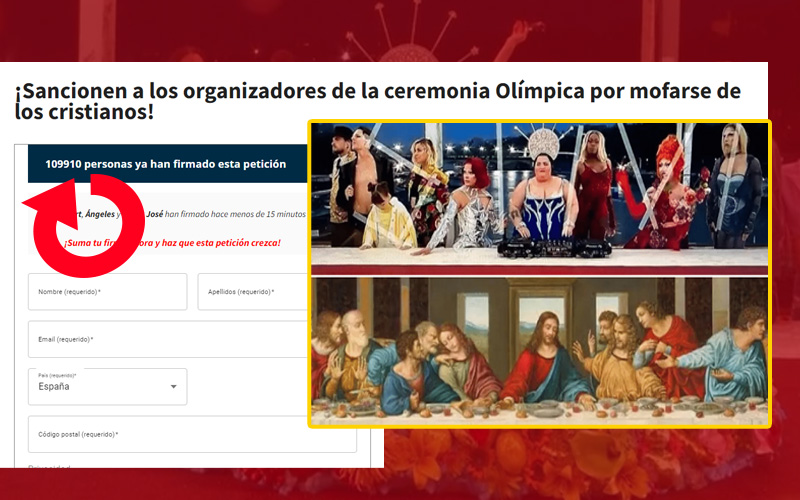The width and height of the screenshot is (800, 500).
Task: Click the DJ mixer console in the top photo
Action: [555, 247]
